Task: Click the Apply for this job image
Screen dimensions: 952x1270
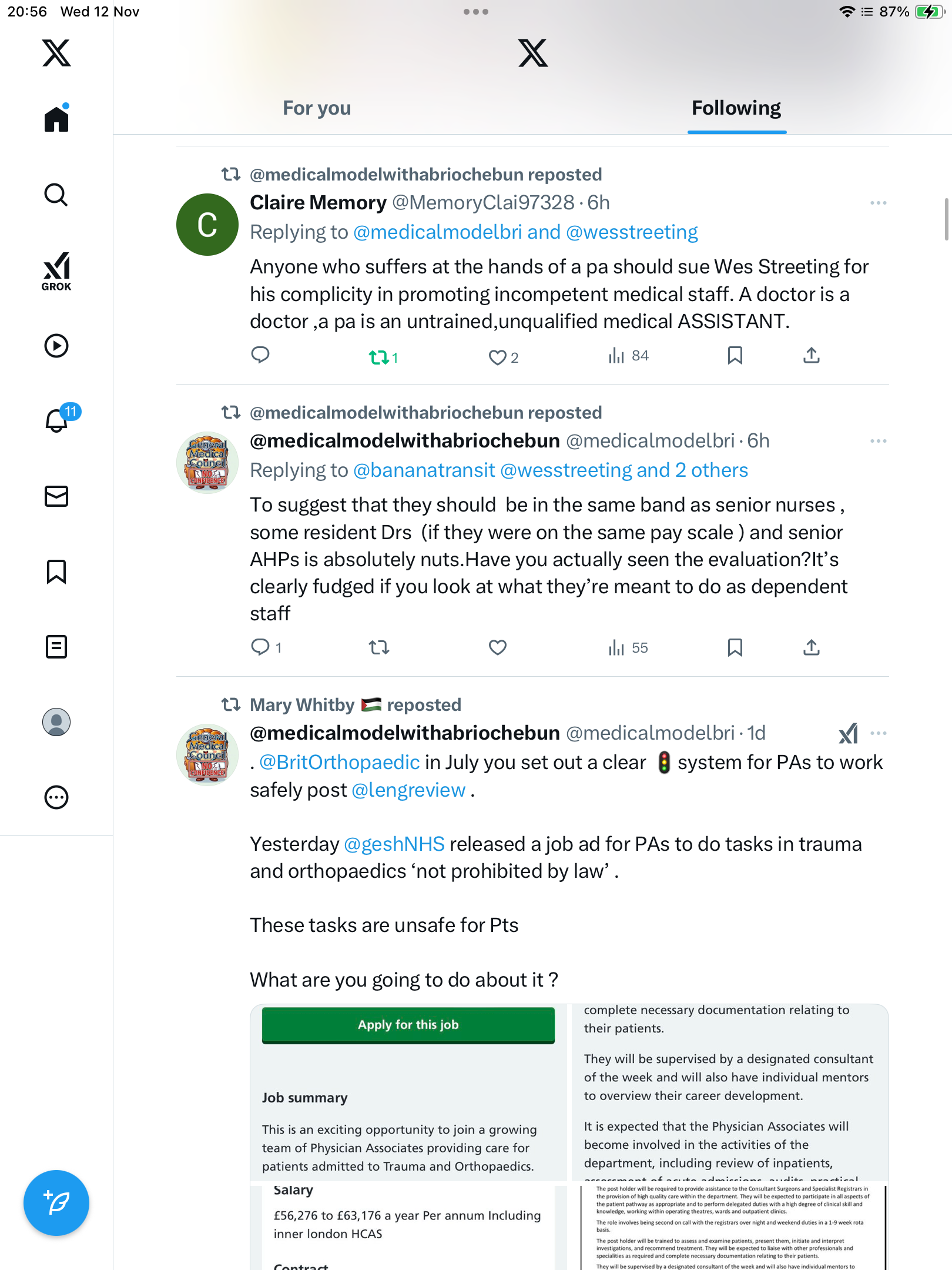Action: point(408,1092)
